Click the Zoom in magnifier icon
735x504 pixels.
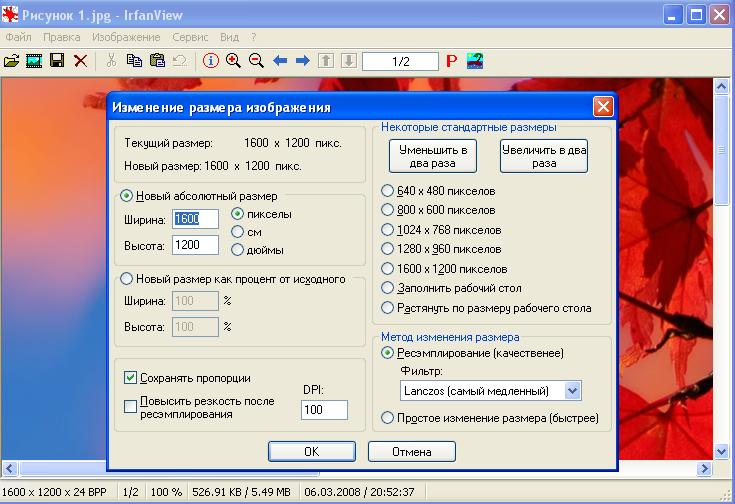(233, 61)
